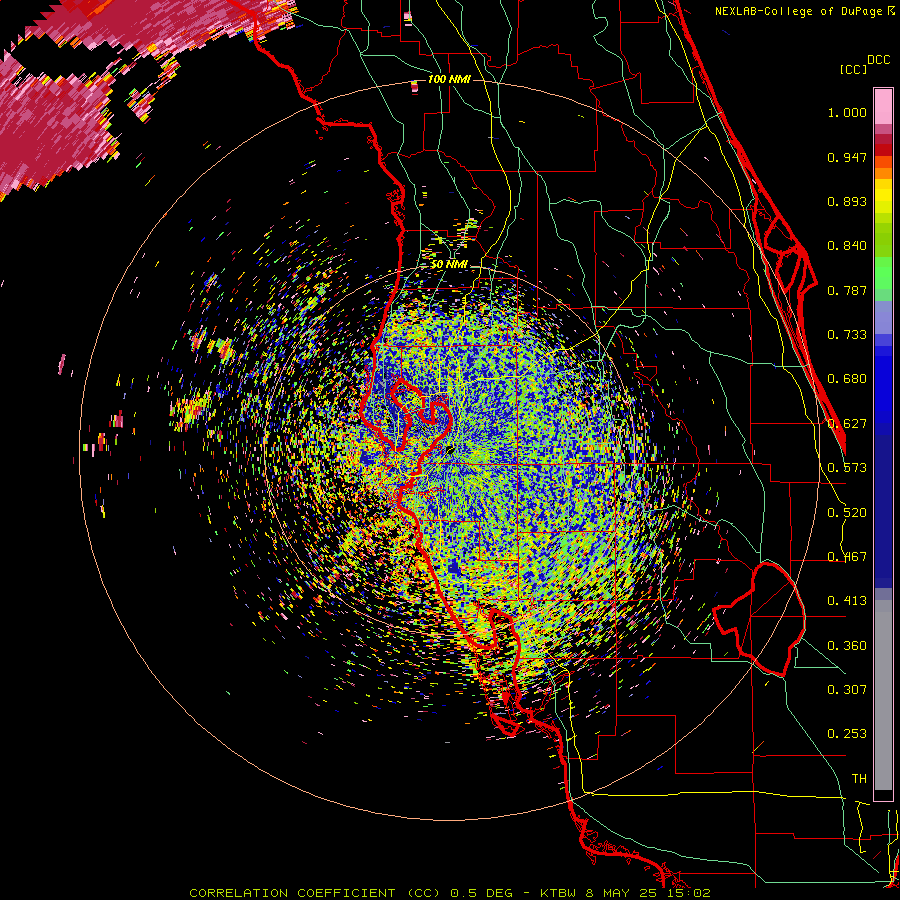The width and height of the screenshot is (900, 900).
Task: Click the 0.787 color scale value
Action: coord(847,290)
